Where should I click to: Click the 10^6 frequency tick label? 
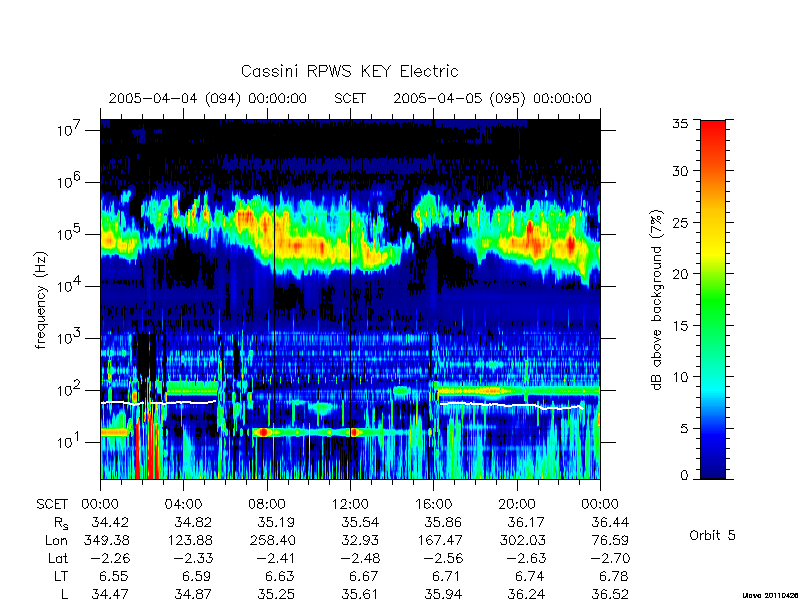pos(70,181)
